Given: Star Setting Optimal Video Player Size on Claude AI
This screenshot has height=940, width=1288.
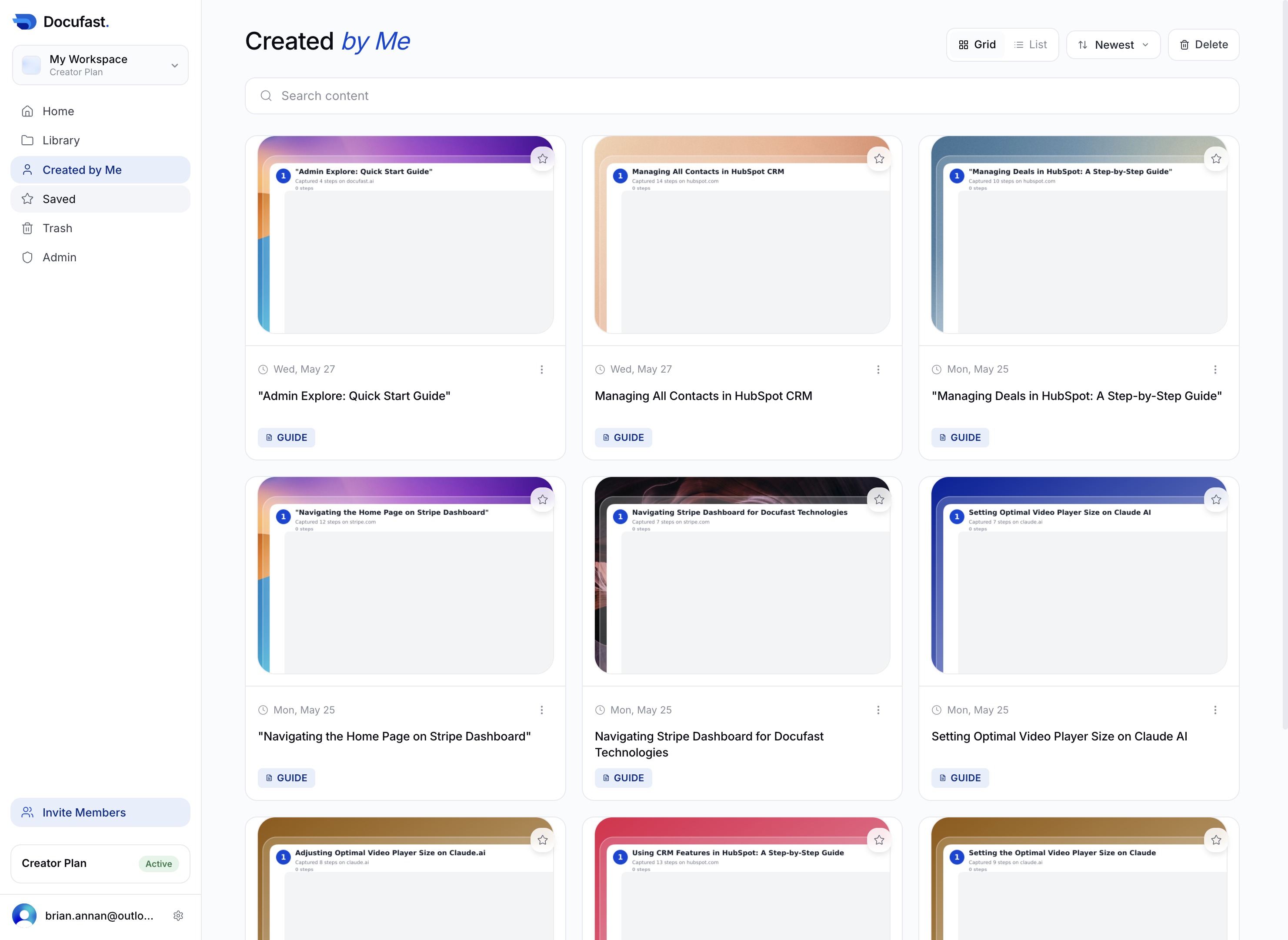Looking at the screenshot, I should 1216,500.
